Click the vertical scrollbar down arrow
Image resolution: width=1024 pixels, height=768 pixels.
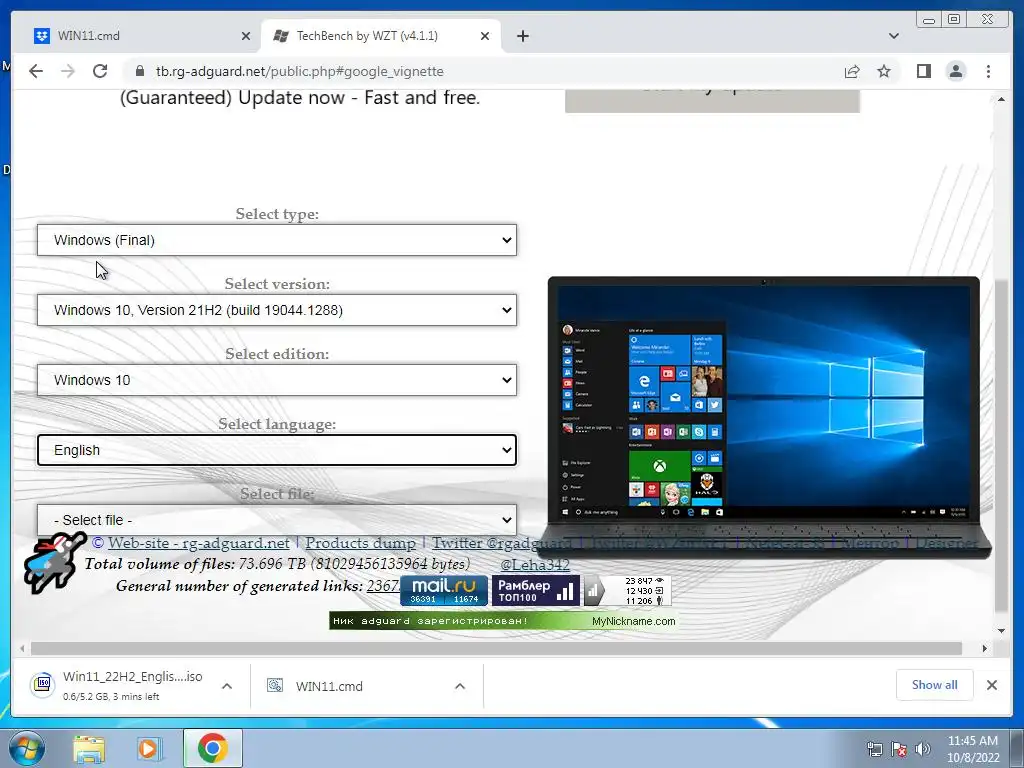pos(1001,631)
